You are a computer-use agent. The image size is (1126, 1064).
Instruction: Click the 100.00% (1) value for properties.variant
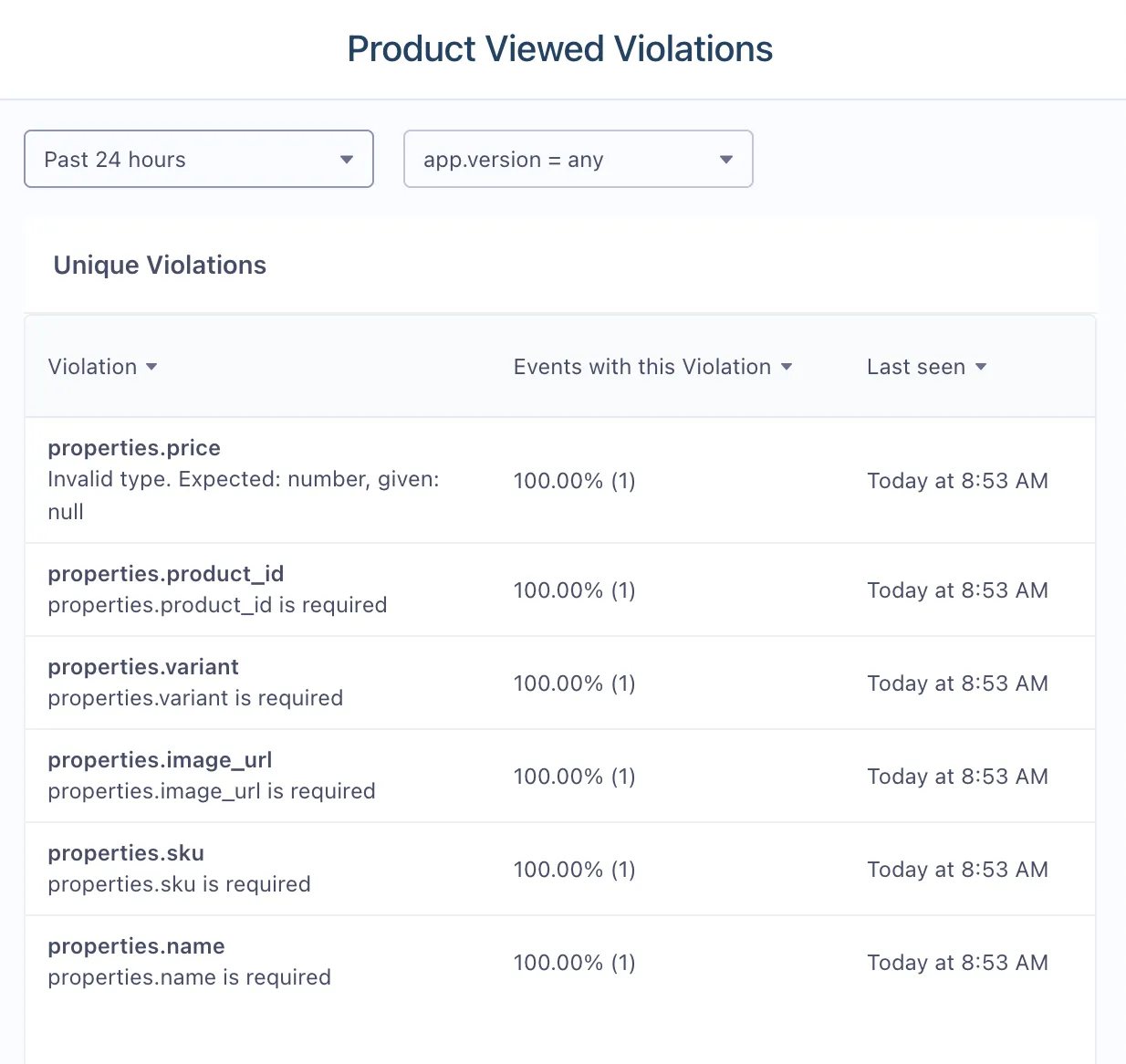click(x=575, y=683)
